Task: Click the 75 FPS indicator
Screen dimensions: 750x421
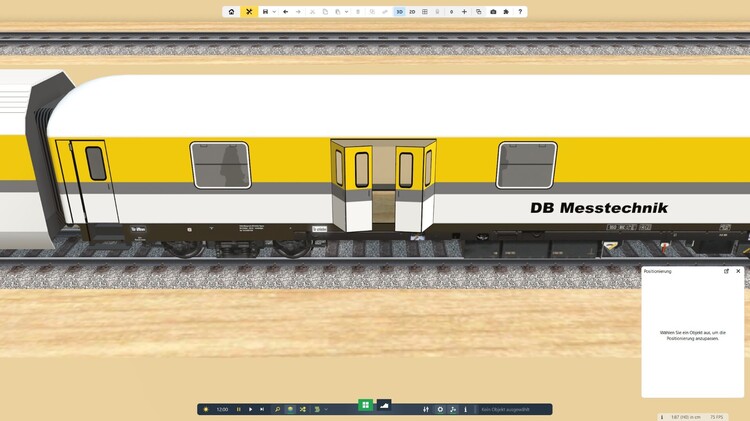Action: 717,417
